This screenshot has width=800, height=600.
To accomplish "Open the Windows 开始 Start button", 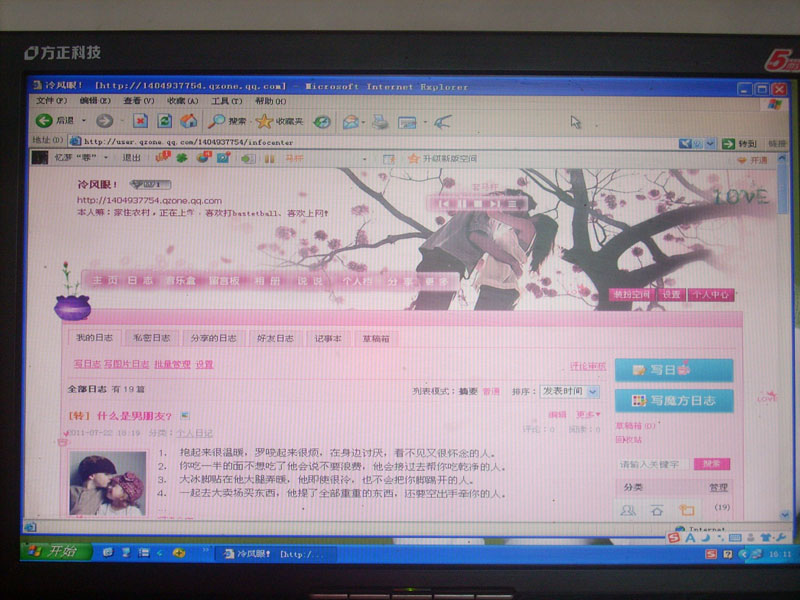I will tap(57, 552).
